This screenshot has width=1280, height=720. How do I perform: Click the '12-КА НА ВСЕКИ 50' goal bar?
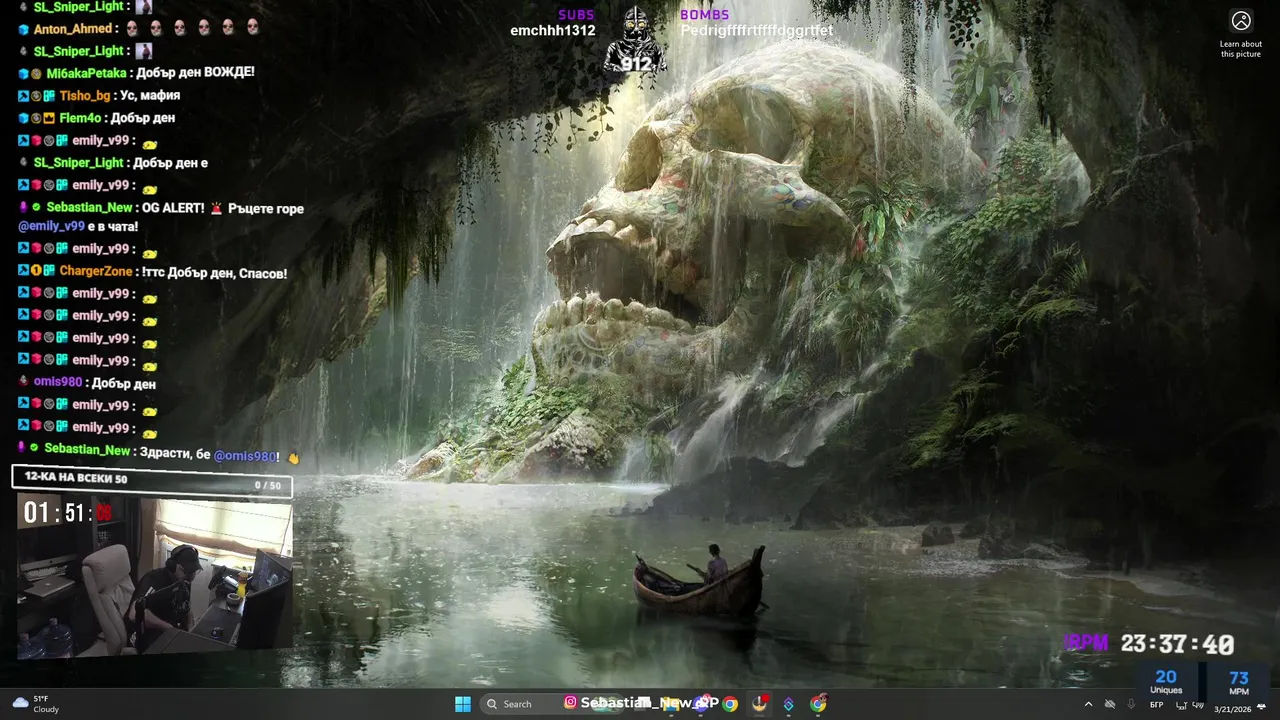tap(152, 481)
